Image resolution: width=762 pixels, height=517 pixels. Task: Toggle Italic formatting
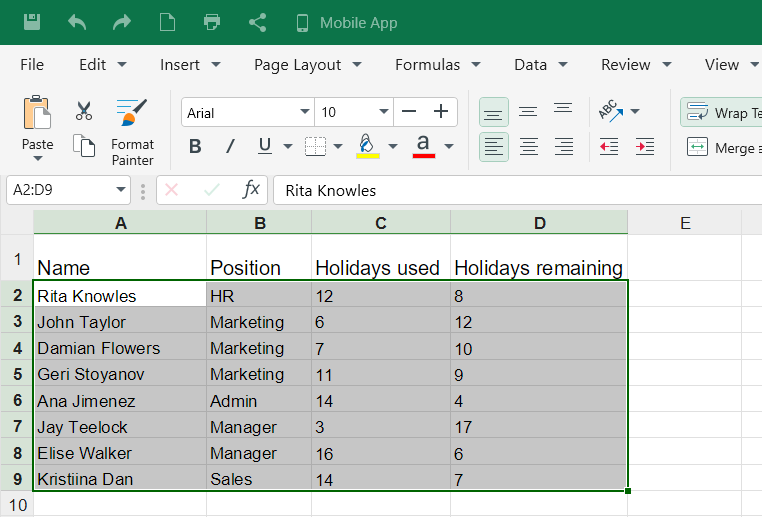230,147
